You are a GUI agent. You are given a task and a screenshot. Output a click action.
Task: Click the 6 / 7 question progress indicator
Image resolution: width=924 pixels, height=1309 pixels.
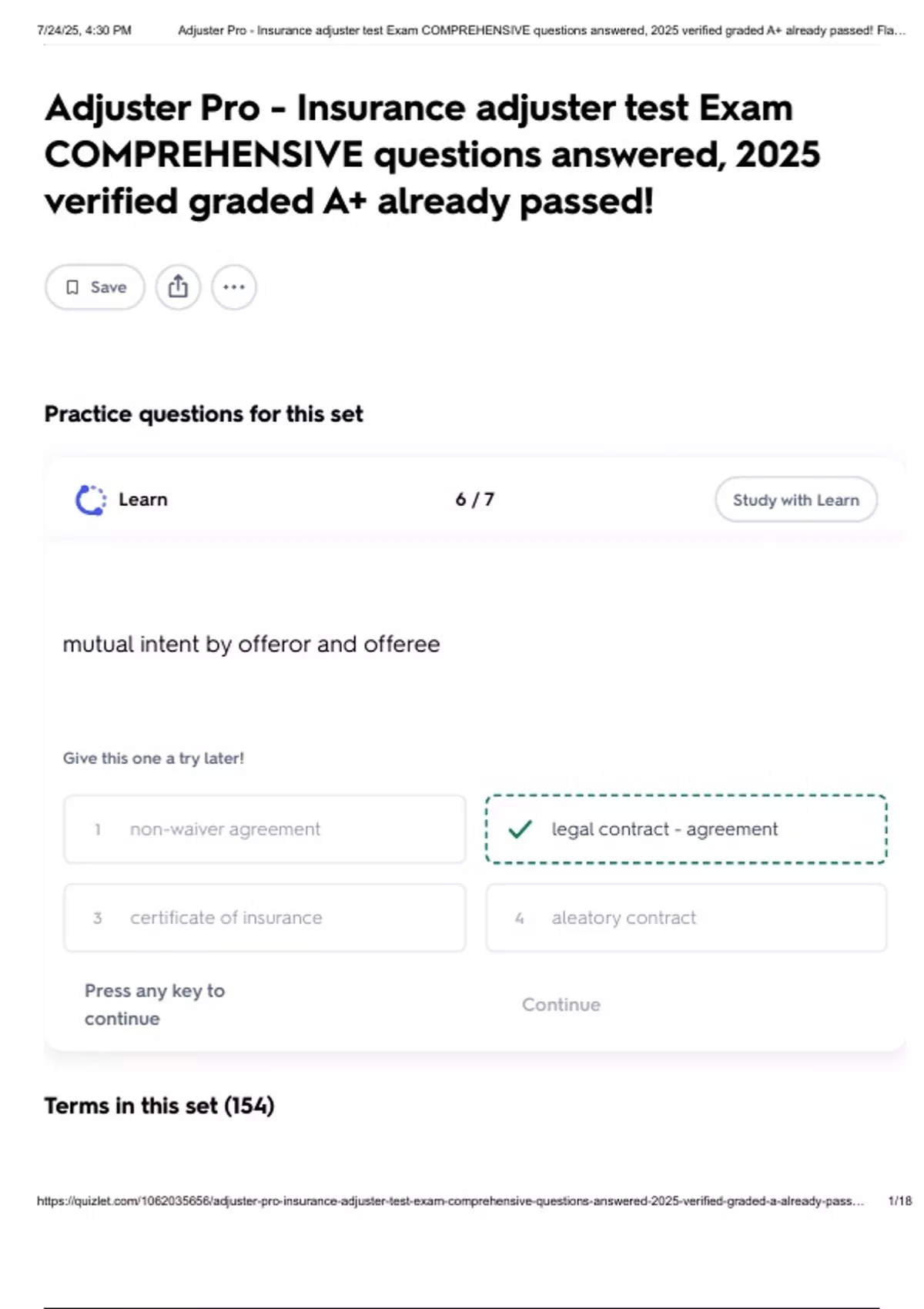[474, 500]
